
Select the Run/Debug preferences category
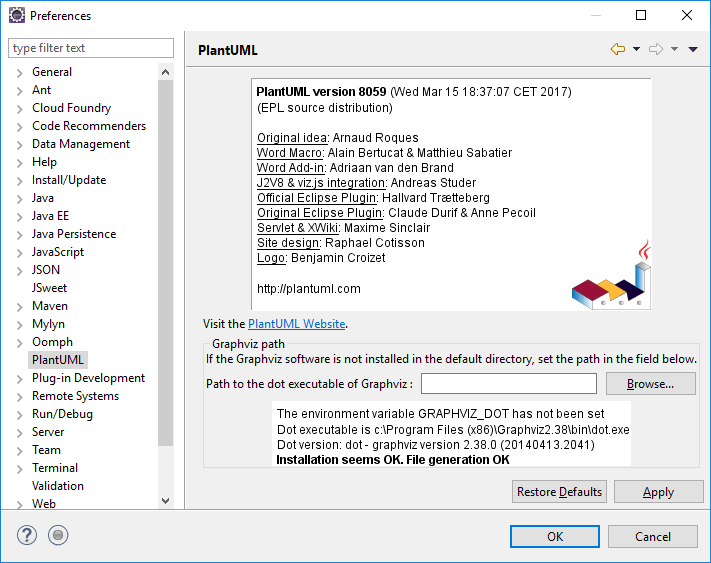(x=62, y=414)
